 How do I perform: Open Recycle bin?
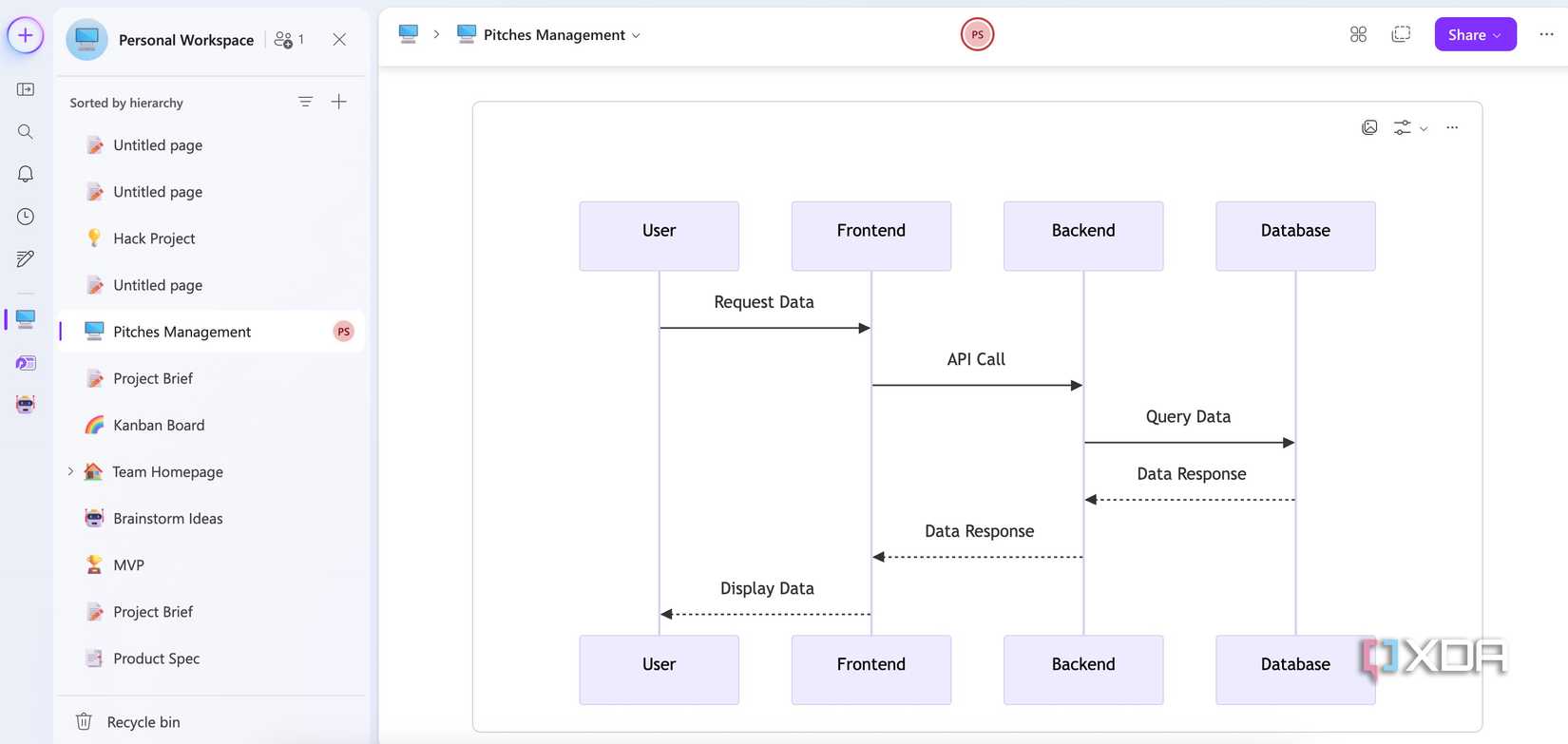click(143, 722)
